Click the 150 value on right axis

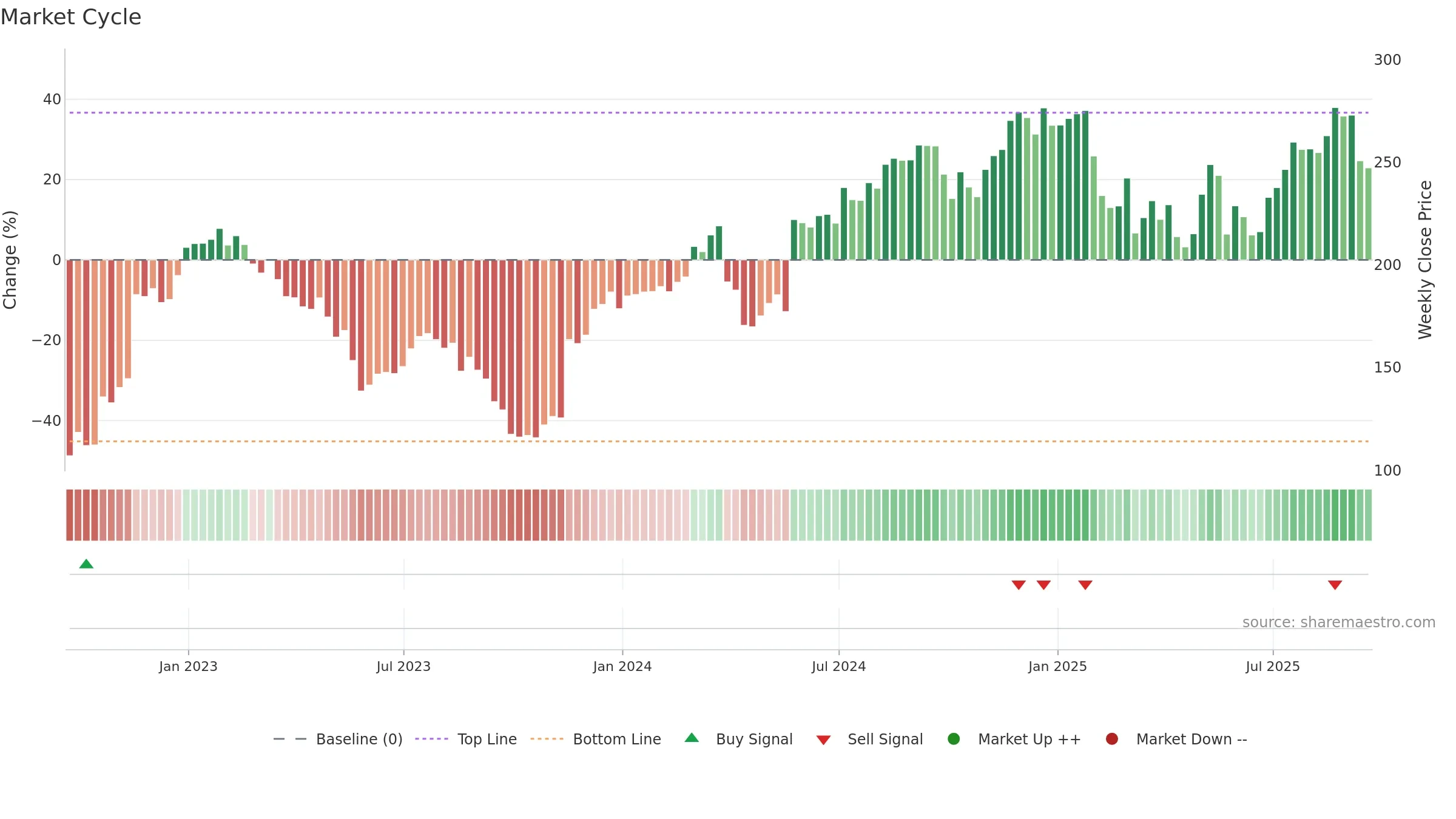(x=1387, y=367)
